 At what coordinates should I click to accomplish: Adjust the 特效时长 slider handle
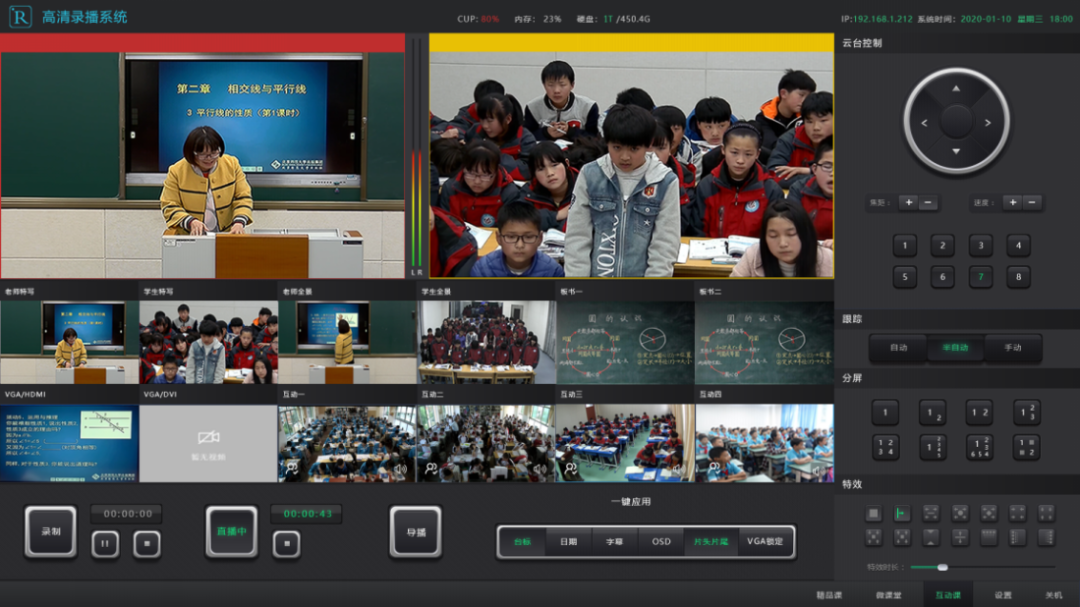click(x=942, y=567)
